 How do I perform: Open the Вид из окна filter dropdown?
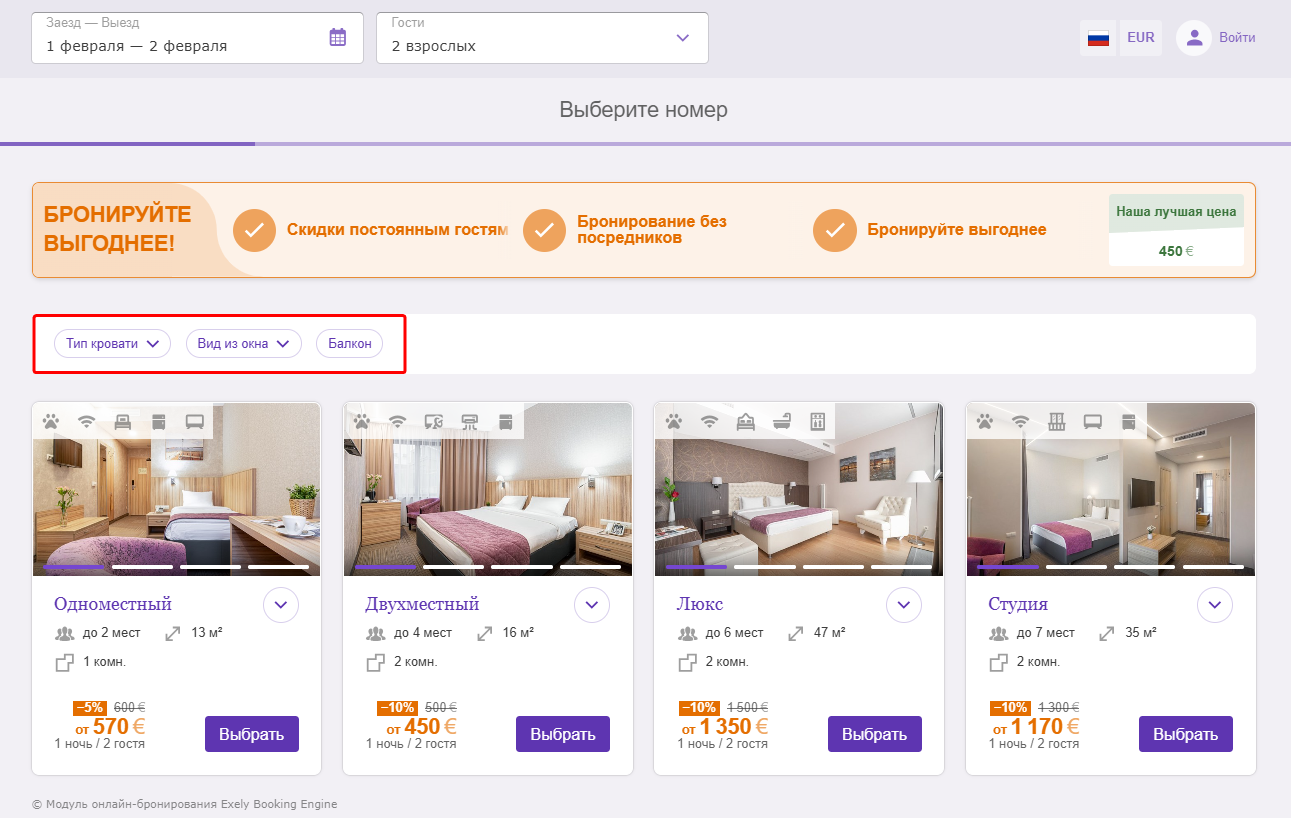pyautogui.click(x=244, y=344)
